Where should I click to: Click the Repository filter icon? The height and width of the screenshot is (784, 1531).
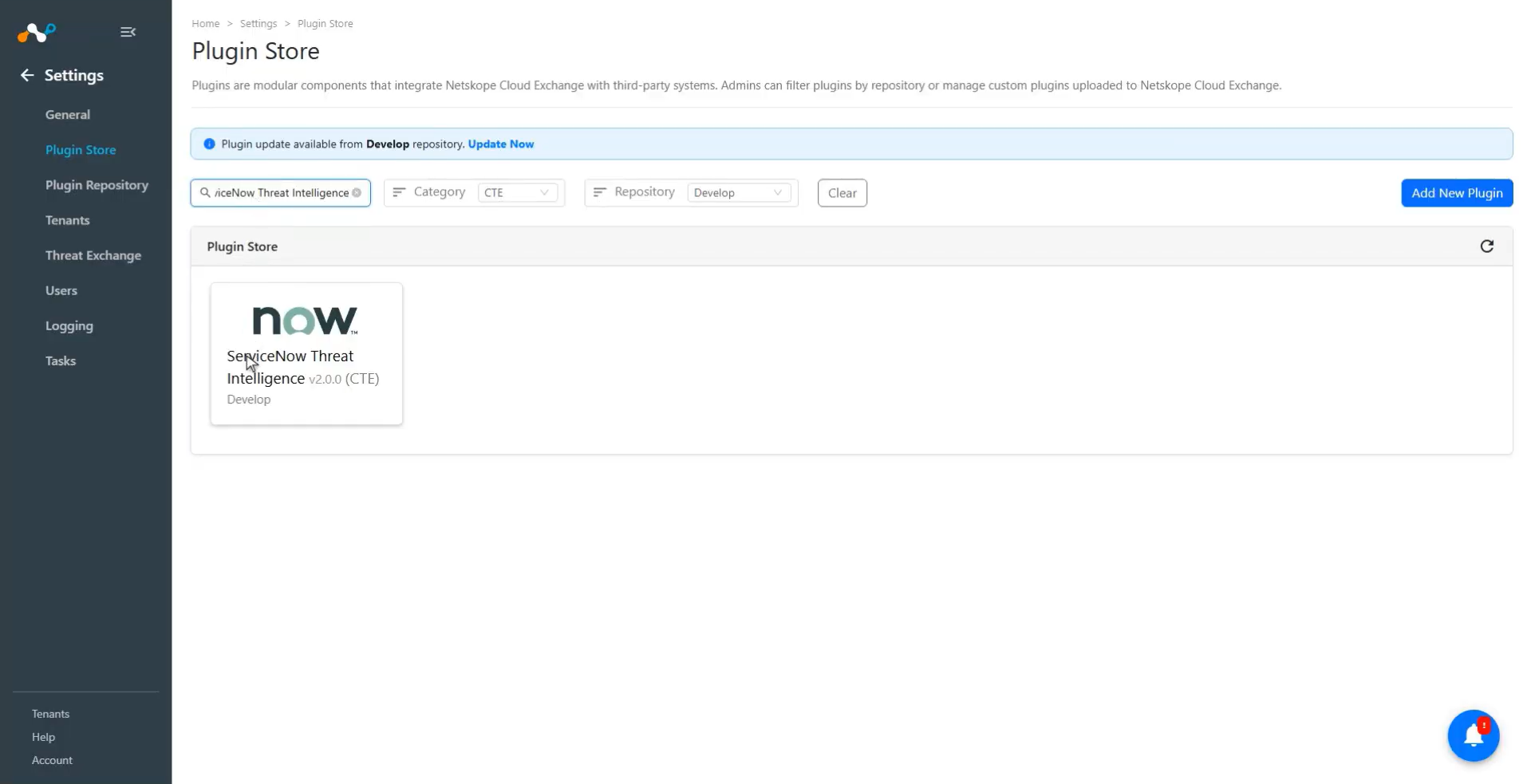(x=600, y=192)
